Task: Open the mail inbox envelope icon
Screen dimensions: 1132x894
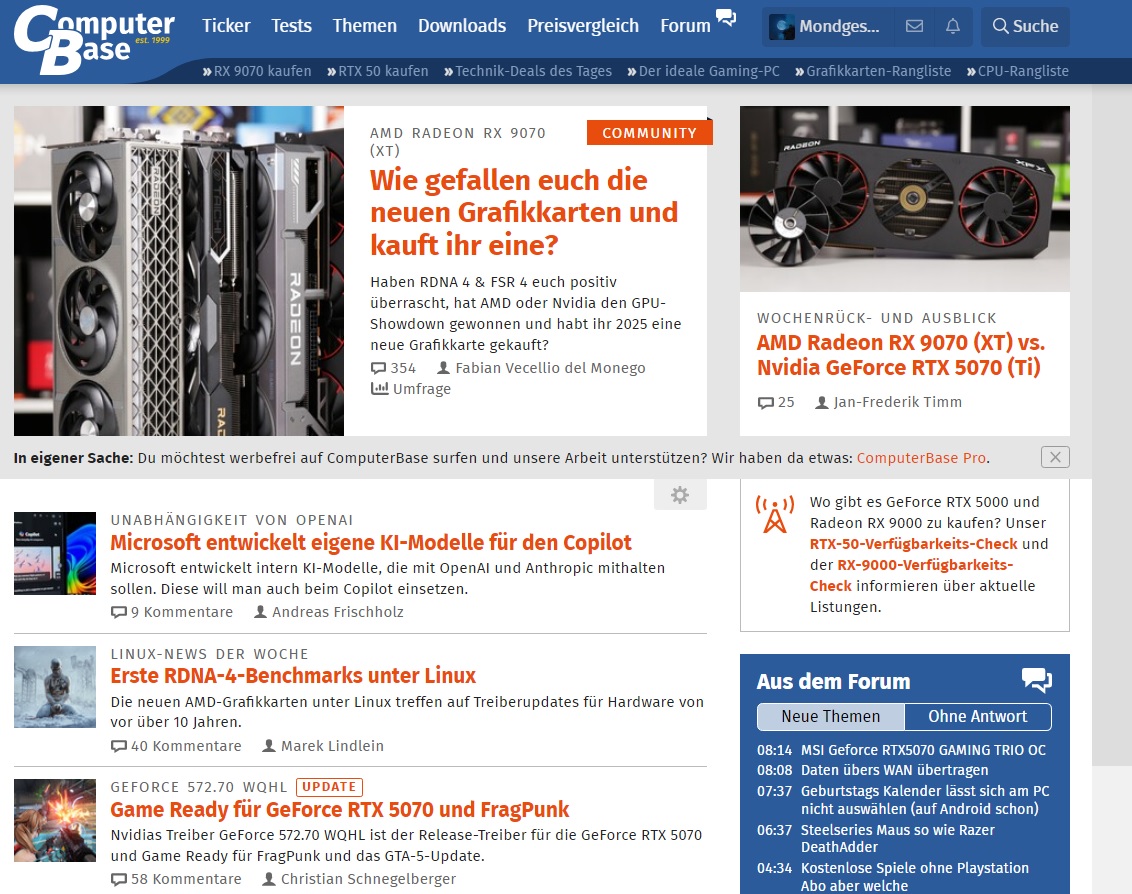Action: pos(914,26)
